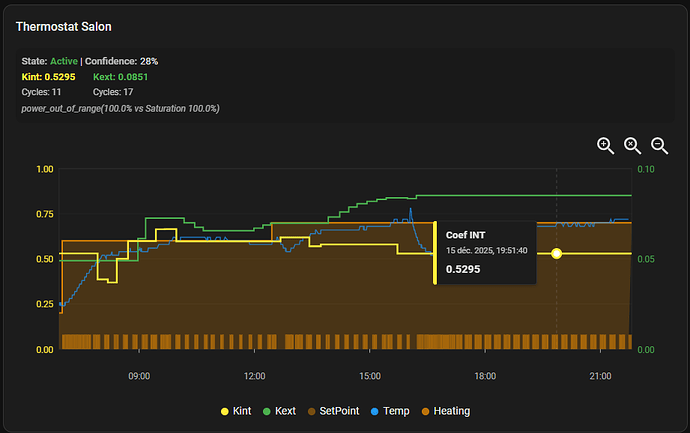The height and width of the screenshot is (433, 690).
Task: Click the 15:00 time axis label
Action: pyautogui.click(x=370, y=376)
